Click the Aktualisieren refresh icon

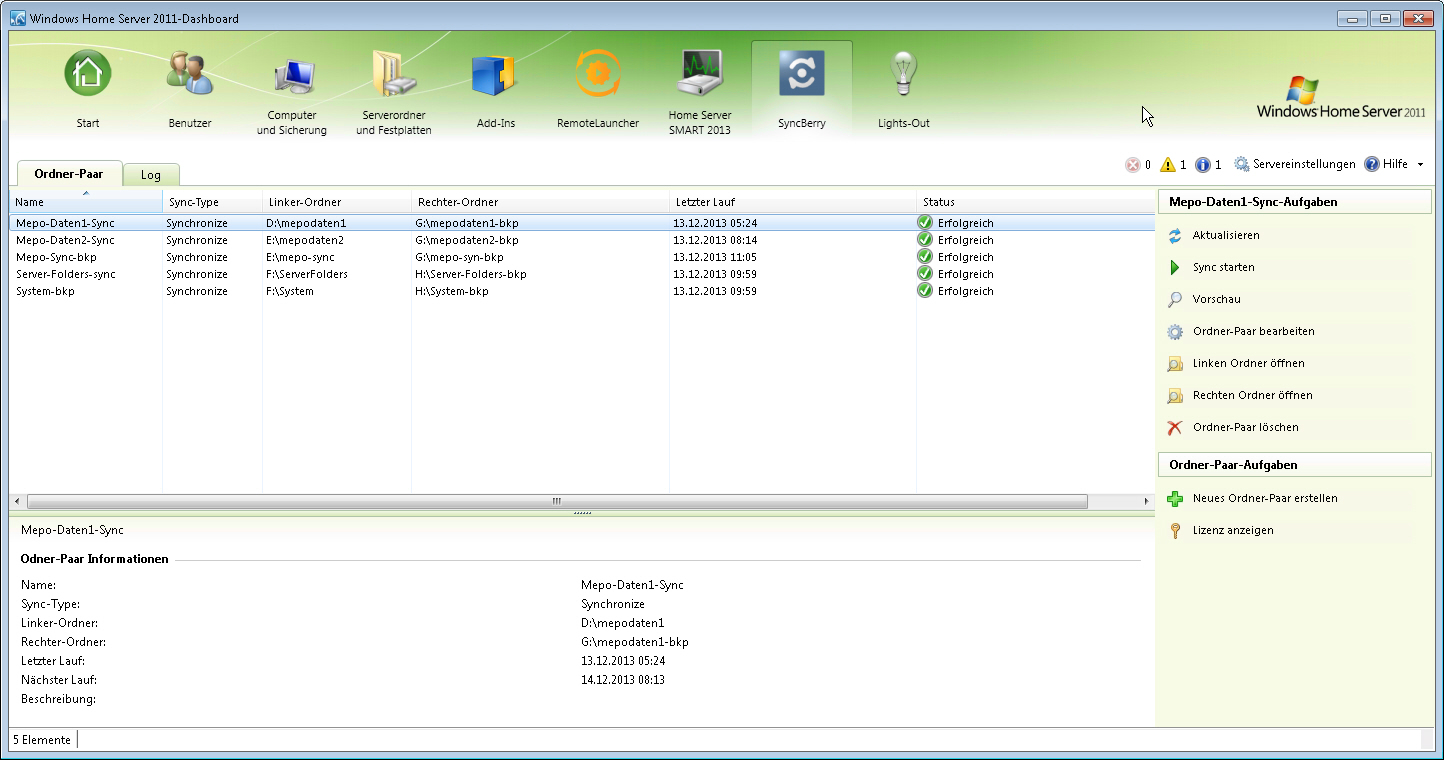coord(1175,236)
